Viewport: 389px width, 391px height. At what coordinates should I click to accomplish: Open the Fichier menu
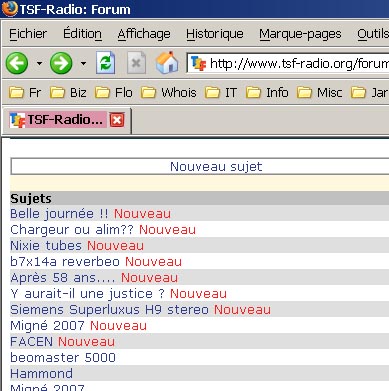pyautogui.click(x=28, y=34)
